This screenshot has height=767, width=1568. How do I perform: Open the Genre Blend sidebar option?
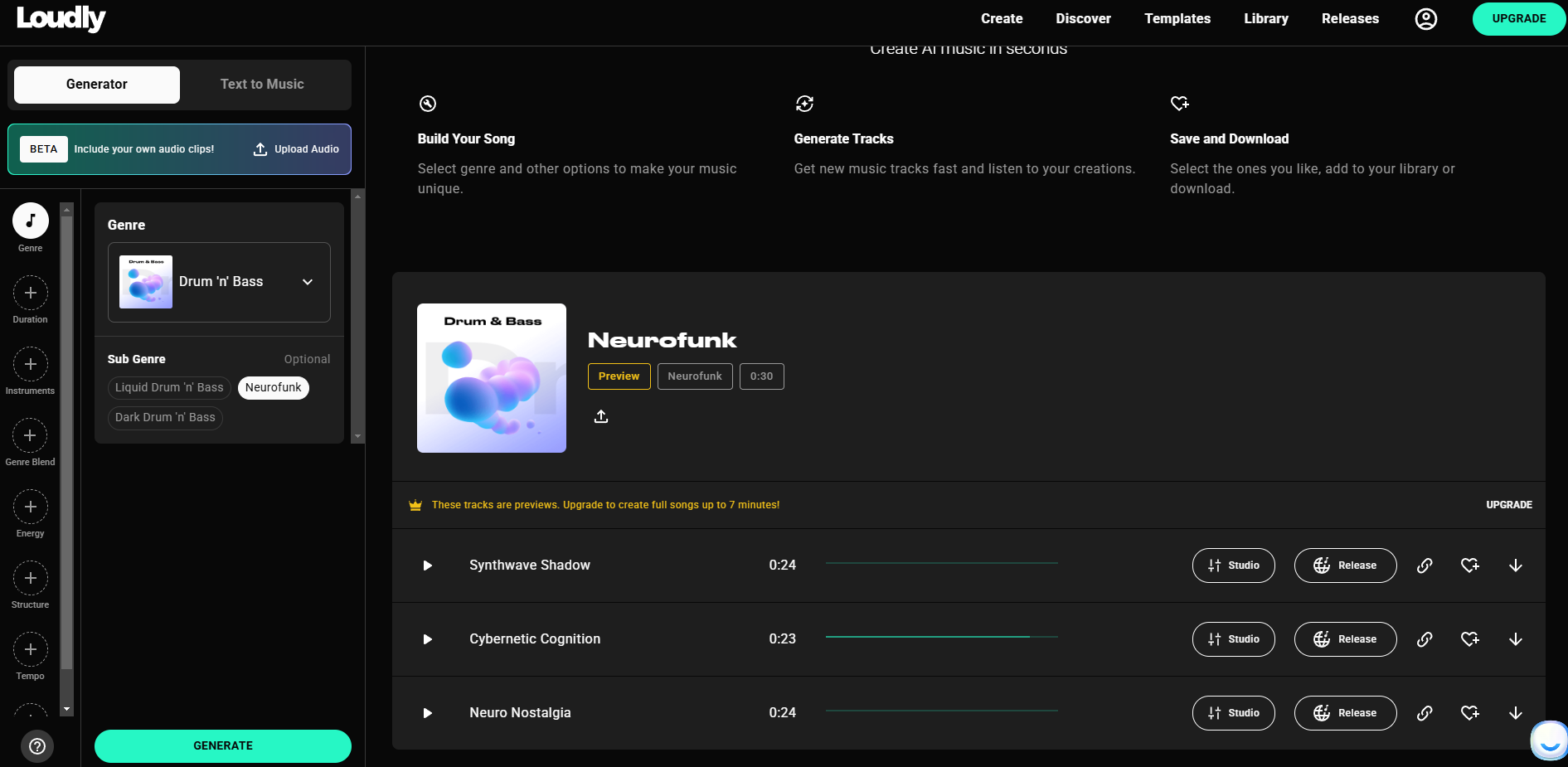pyautogui.click(x=31, y=436)
